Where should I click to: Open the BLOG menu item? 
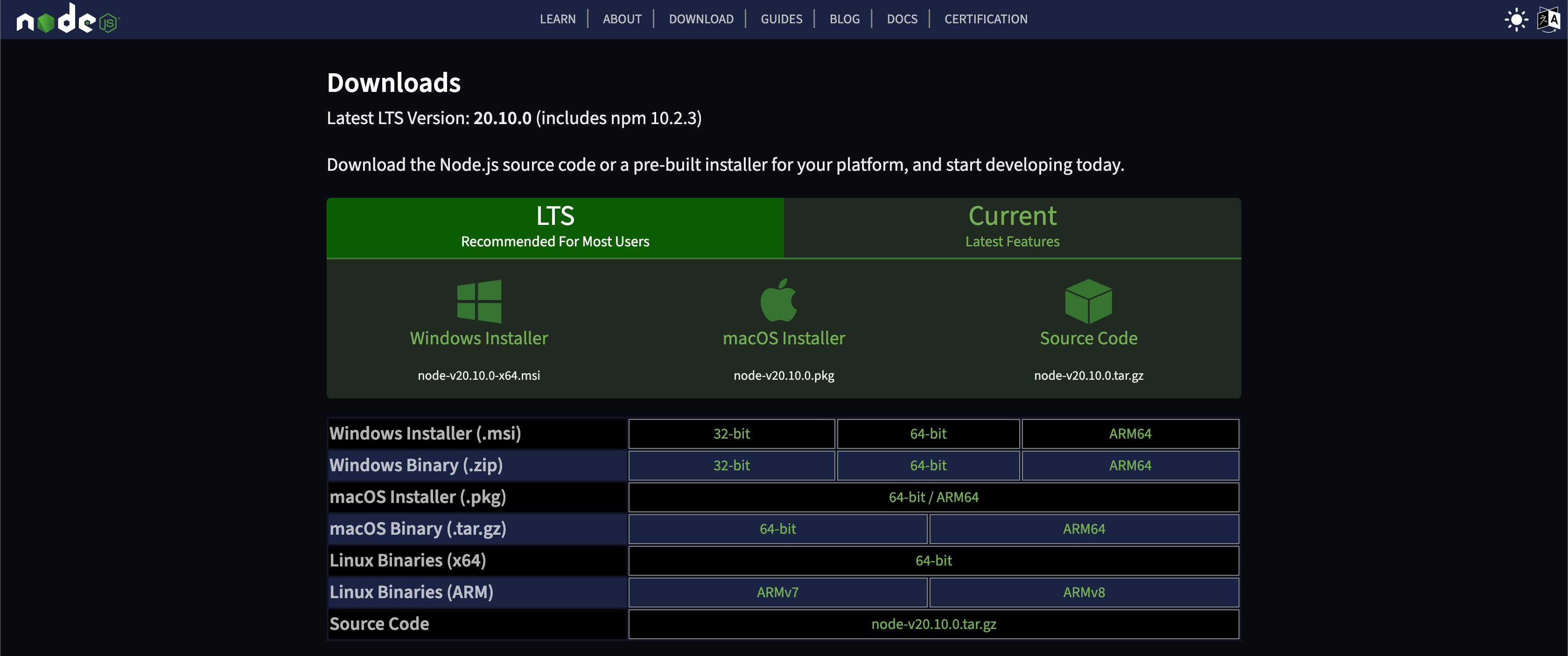tap(845, 19)
